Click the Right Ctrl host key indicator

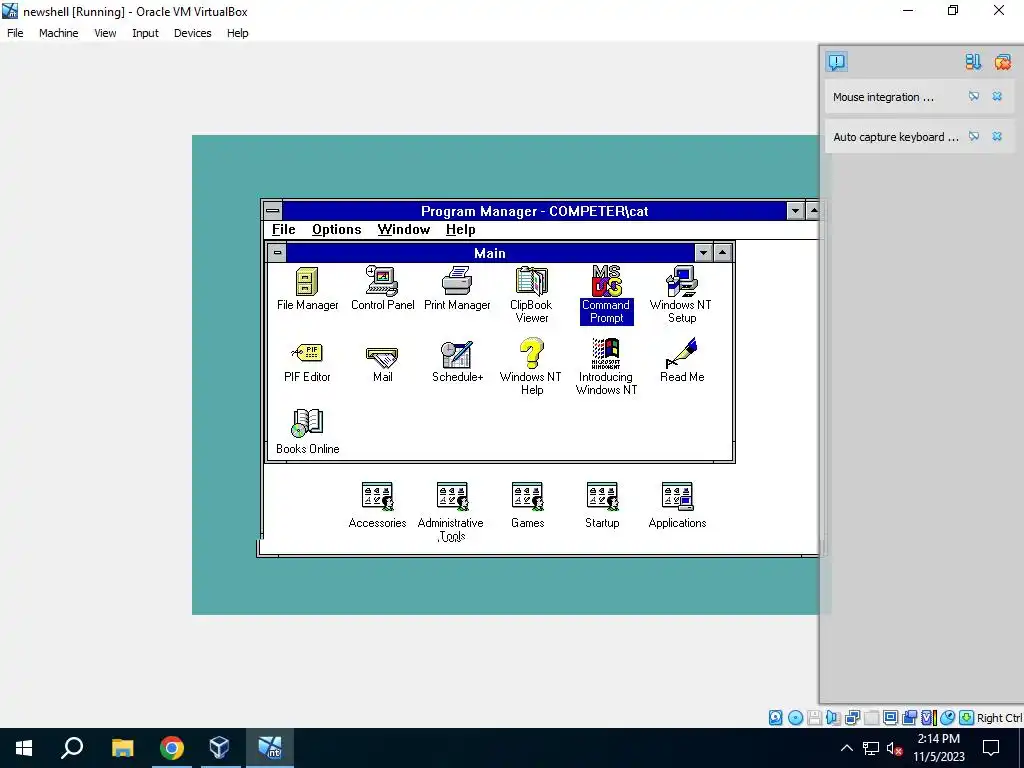tap(999, 718)
